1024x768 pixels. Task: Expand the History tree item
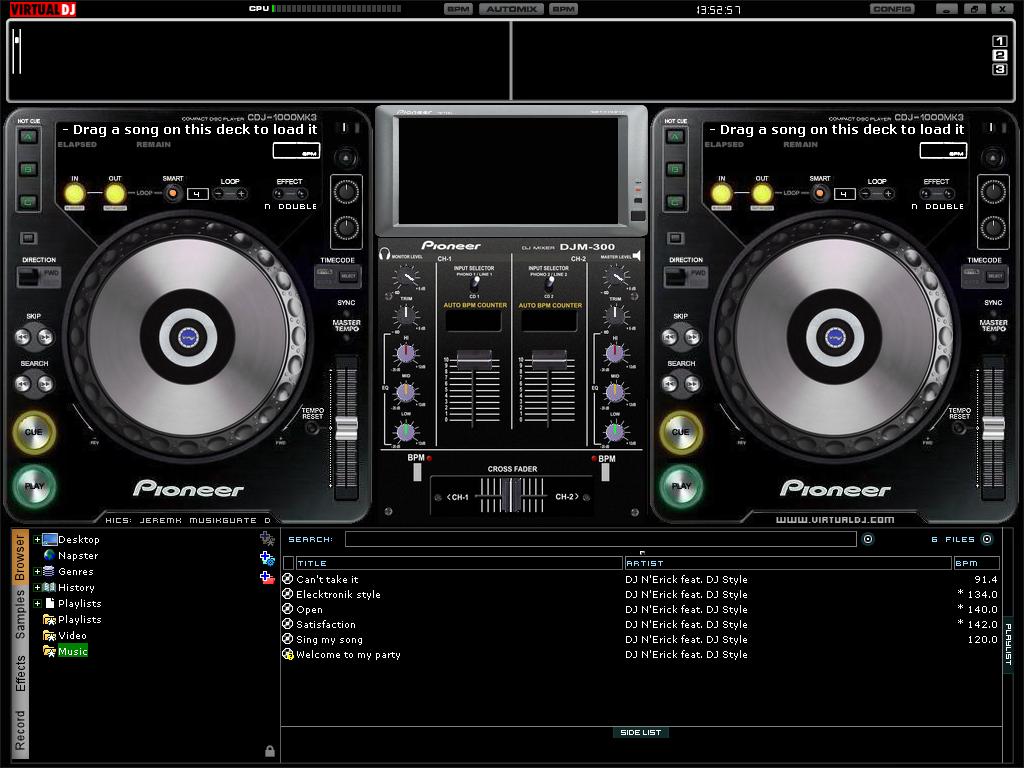tap(37, 587)
